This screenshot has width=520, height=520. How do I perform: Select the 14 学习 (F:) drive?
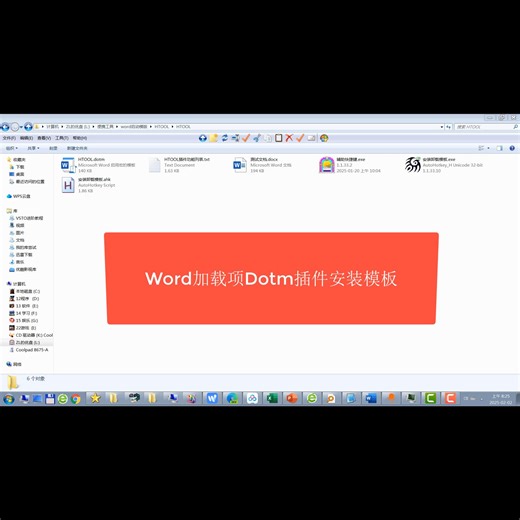coord(26,313)
